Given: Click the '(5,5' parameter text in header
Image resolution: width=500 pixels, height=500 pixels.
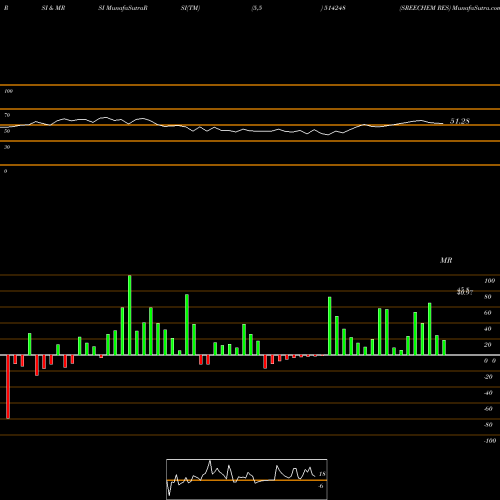Looking at the screenshot, I should coord(257,8).
